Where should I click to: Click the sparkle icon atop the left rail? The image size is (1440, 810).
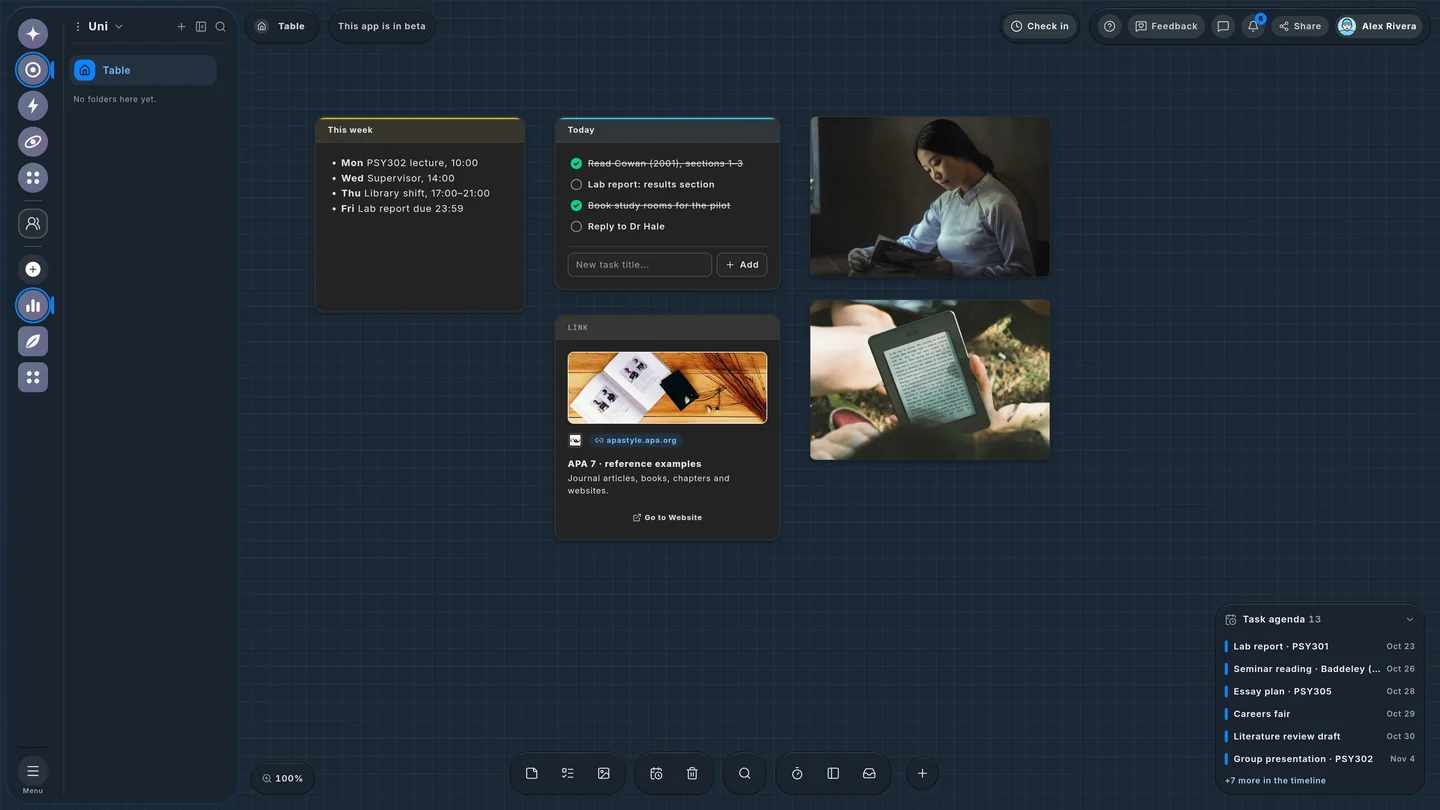(x=33, y=34)
